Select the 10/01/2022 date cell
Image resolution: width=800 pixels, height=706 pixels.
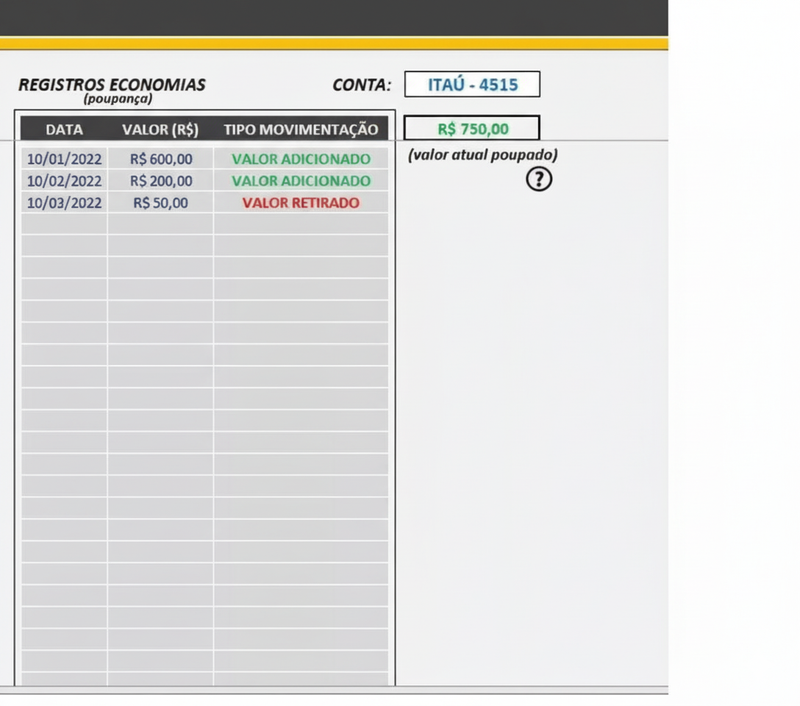64,159
